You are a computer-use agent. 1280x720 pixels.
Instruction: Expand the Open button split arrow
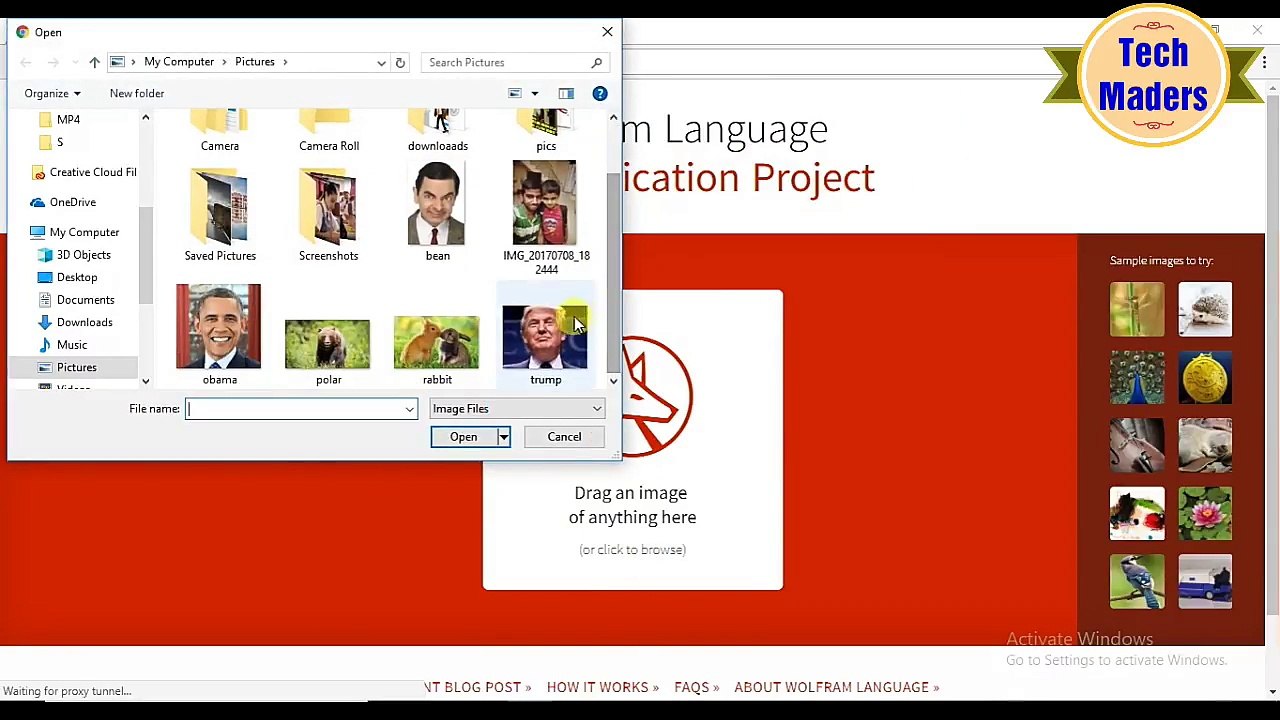(x=504, y=437)
